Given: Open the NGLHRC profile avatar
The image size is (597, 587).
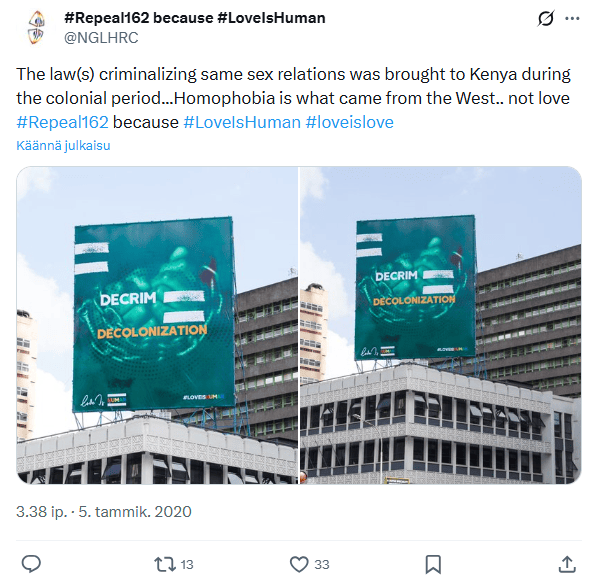Looking at the screenshot, I should pos(36,28).
